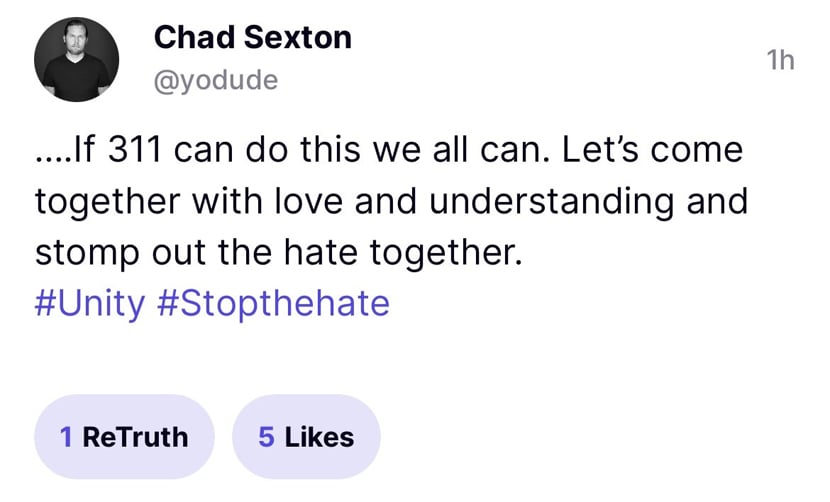View the 5 Likes list
The height and width of the screenshot is (502, 830).
point(306,437)
